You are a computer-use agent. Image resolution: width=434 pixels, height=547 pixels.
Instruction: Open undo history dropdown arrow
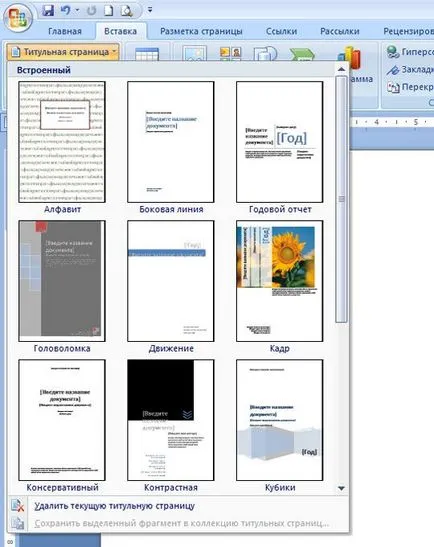[77, 10]
